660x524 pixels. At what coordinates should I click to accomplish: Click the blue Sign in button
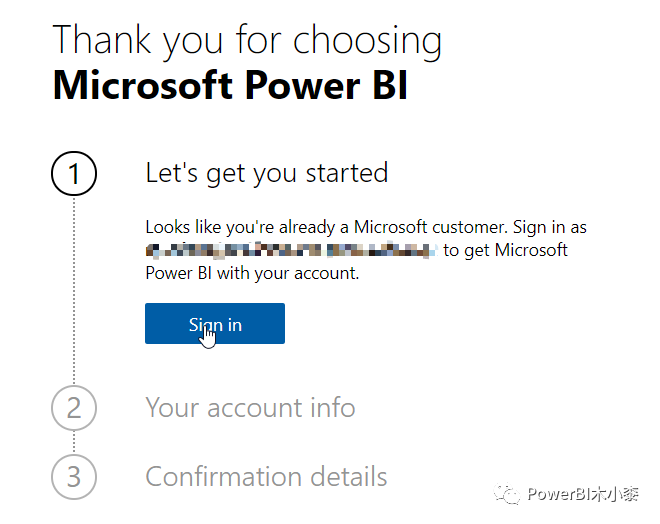pos(215,323)
